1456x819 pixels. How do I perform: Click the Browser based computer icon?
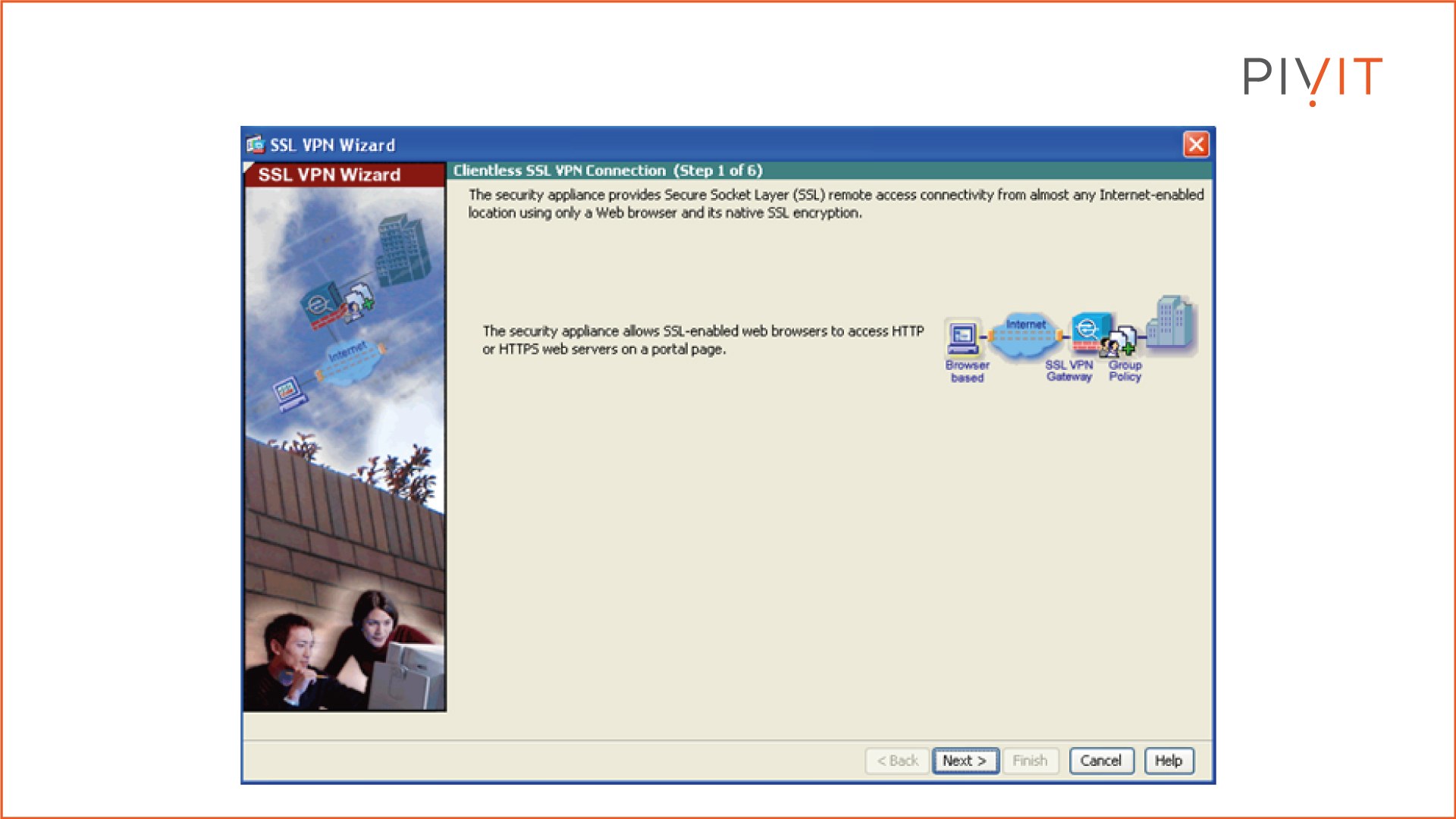click(965, 337)
